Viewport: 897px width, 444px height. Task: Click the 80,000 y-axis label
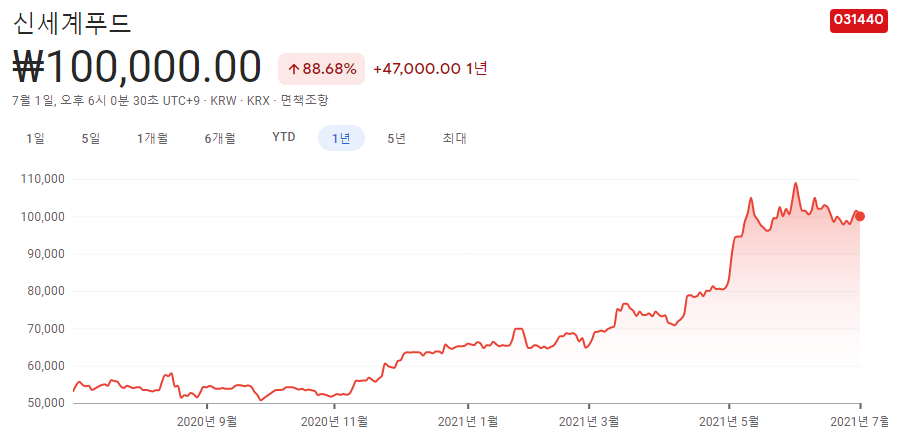47,291
